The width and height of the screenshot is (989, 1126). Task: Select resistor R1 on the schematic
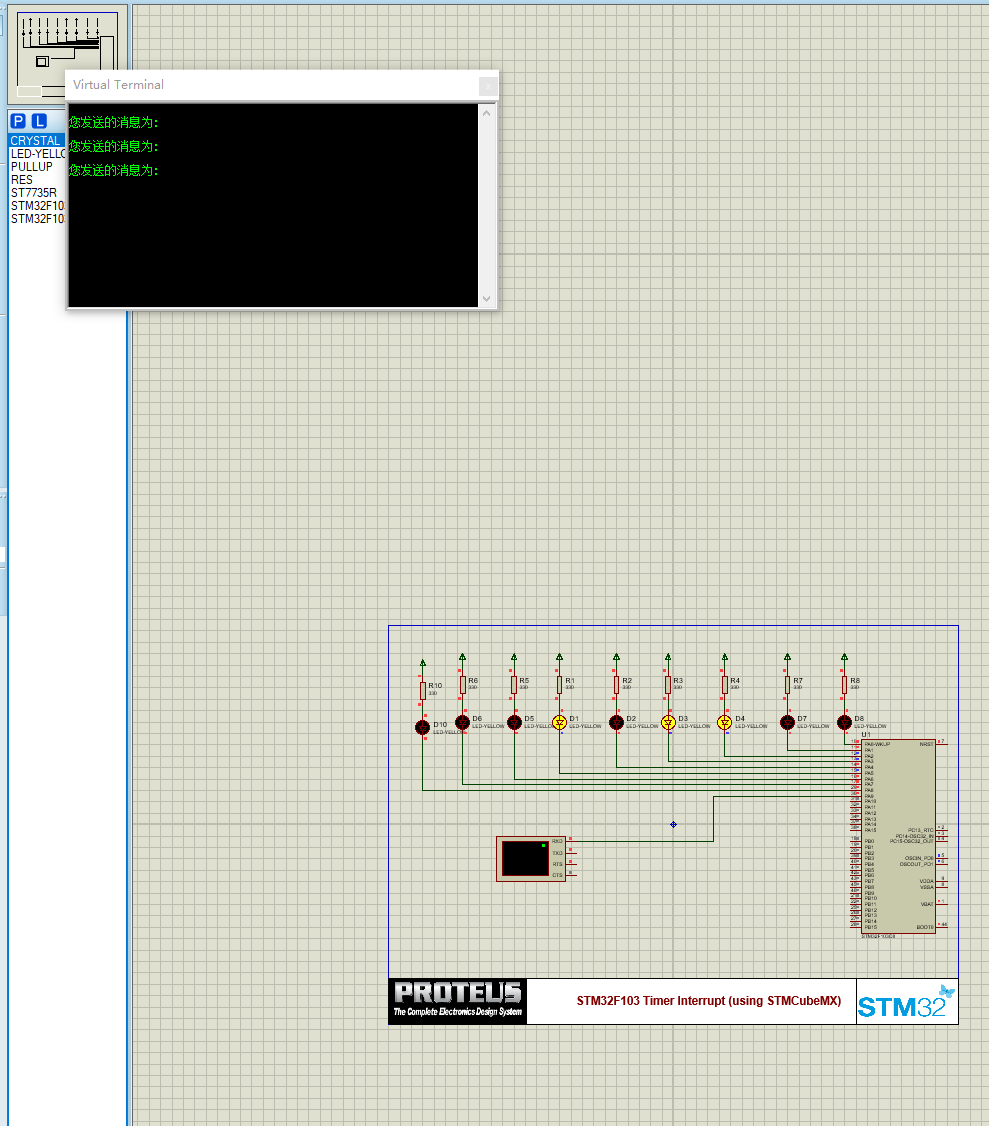tap(559, 685)
